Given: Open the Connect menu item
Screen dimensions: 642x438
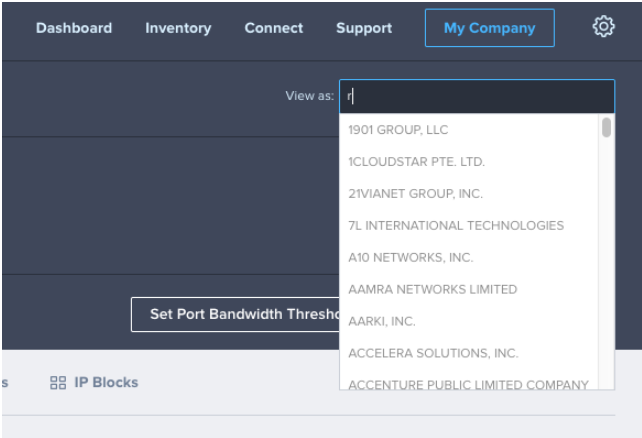Looking at the screenshot, I should coord(274,28).
